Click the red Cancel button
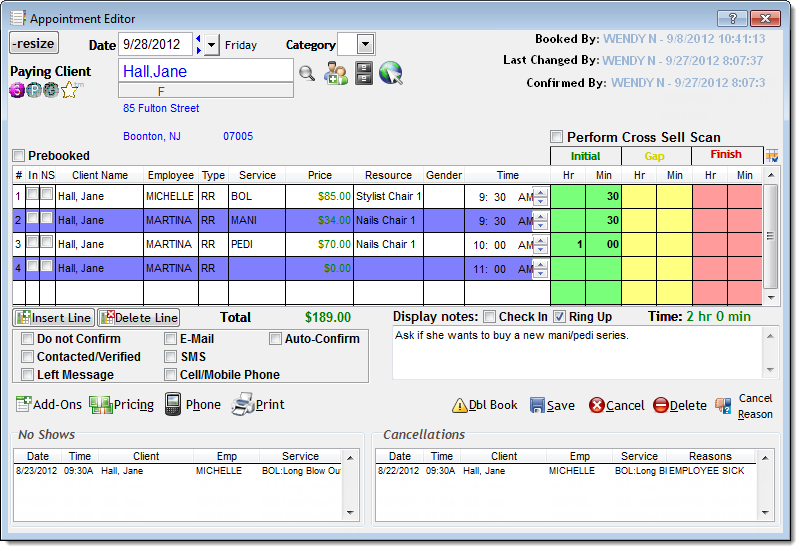The width and height of the screenshot is (801, 551). point(617,405)
